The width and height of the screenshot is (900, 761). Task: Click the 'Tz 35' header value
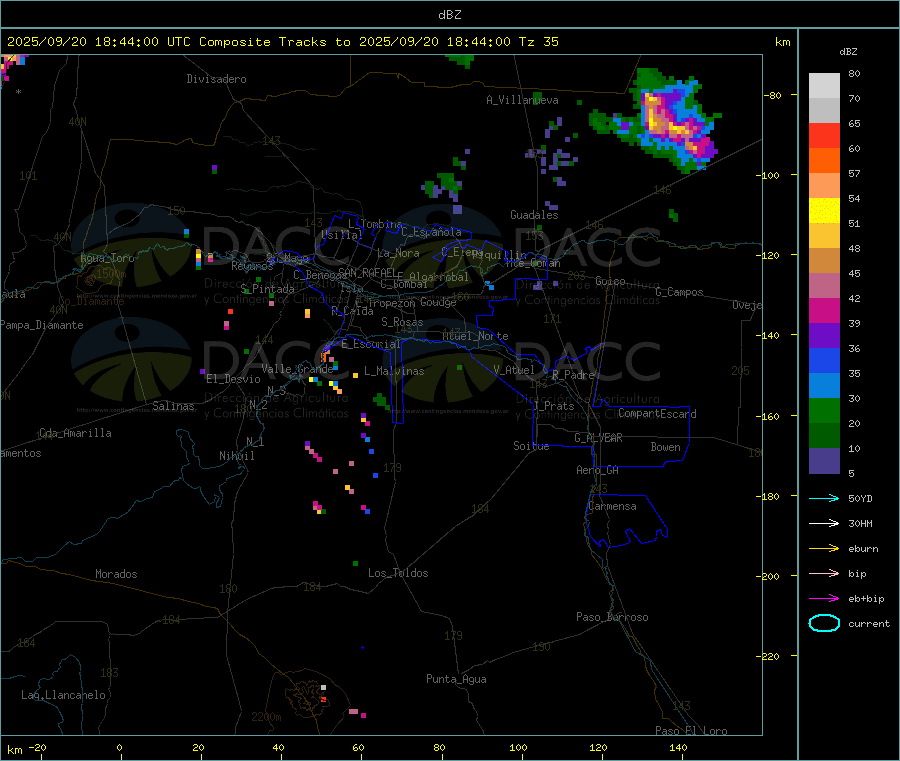pyautogui.click(x=538, y=42)
